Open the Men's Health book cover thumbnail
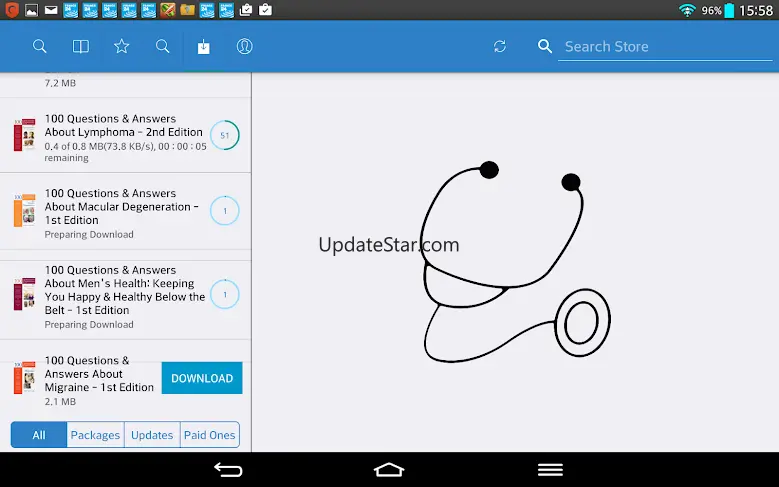This screenshot has height=487, width=779. (24, 294)
